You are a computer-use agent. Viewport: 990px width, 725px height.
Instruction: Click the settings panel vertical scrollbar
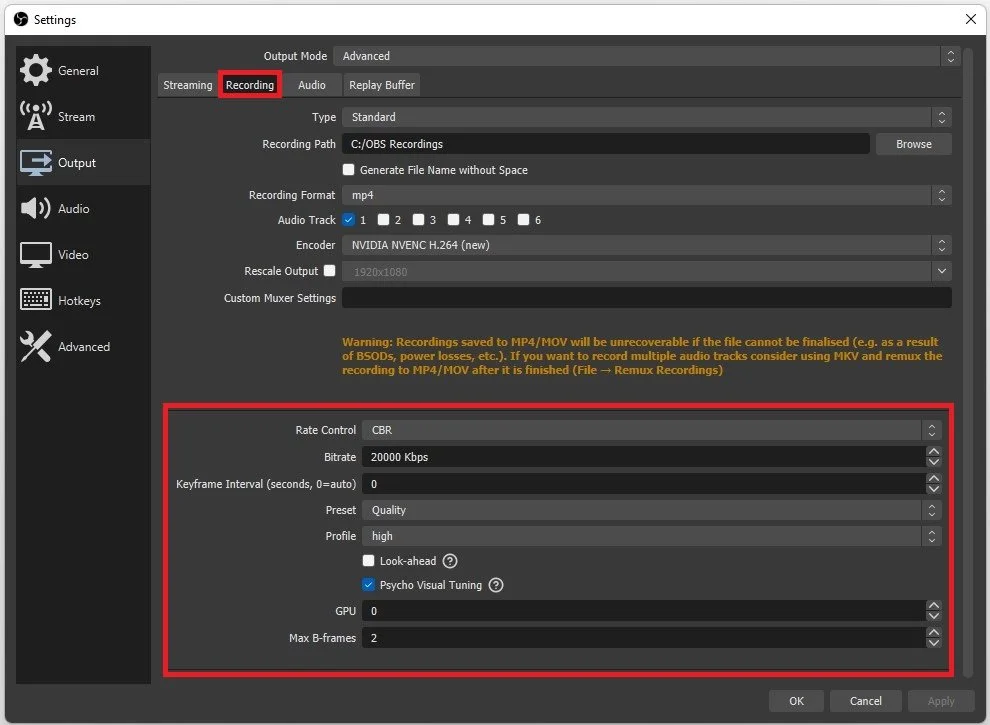(x=969, y=360)
